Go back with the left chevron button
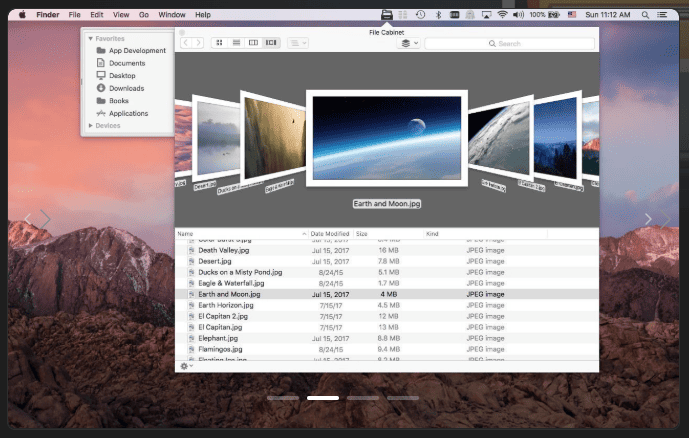The height and width of the screenshot is (438, 689). (186, 43)
